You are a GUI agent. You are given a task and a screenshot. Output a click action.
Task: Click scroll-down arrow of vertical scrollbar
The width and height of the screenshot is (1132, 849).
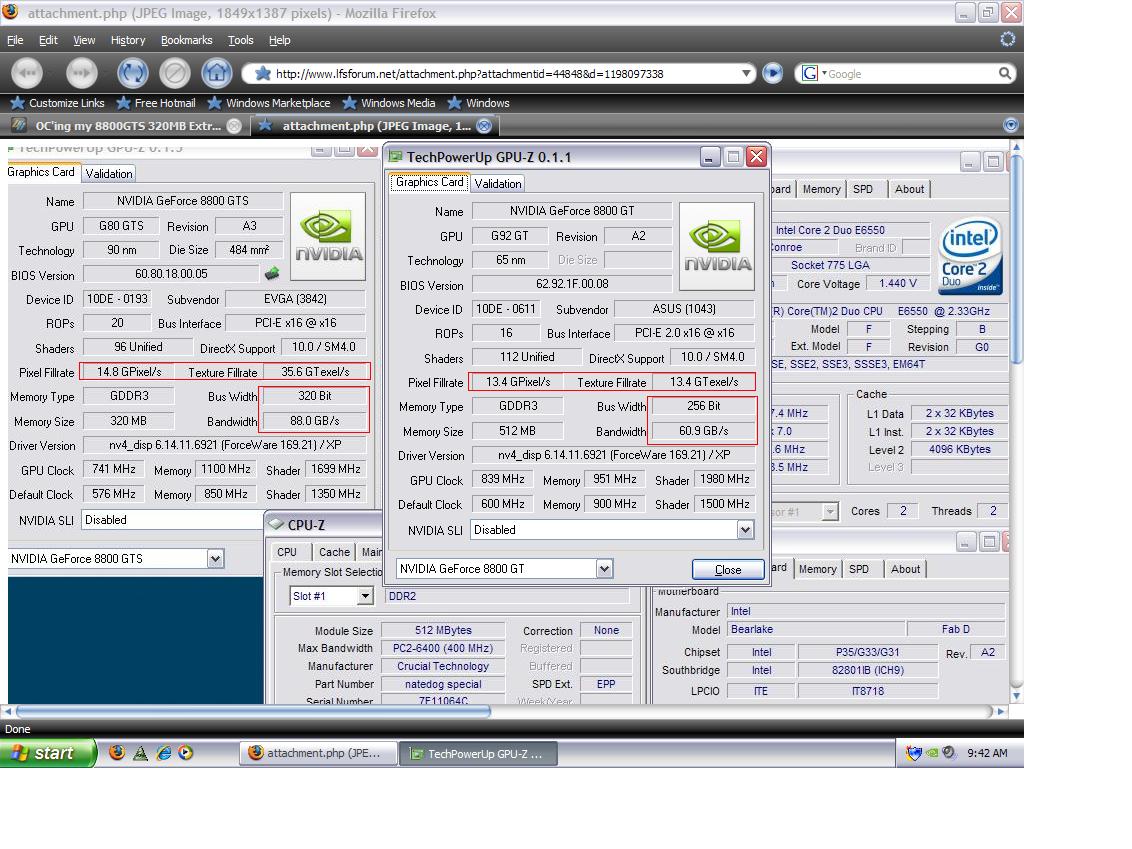tap(1016, 696)
